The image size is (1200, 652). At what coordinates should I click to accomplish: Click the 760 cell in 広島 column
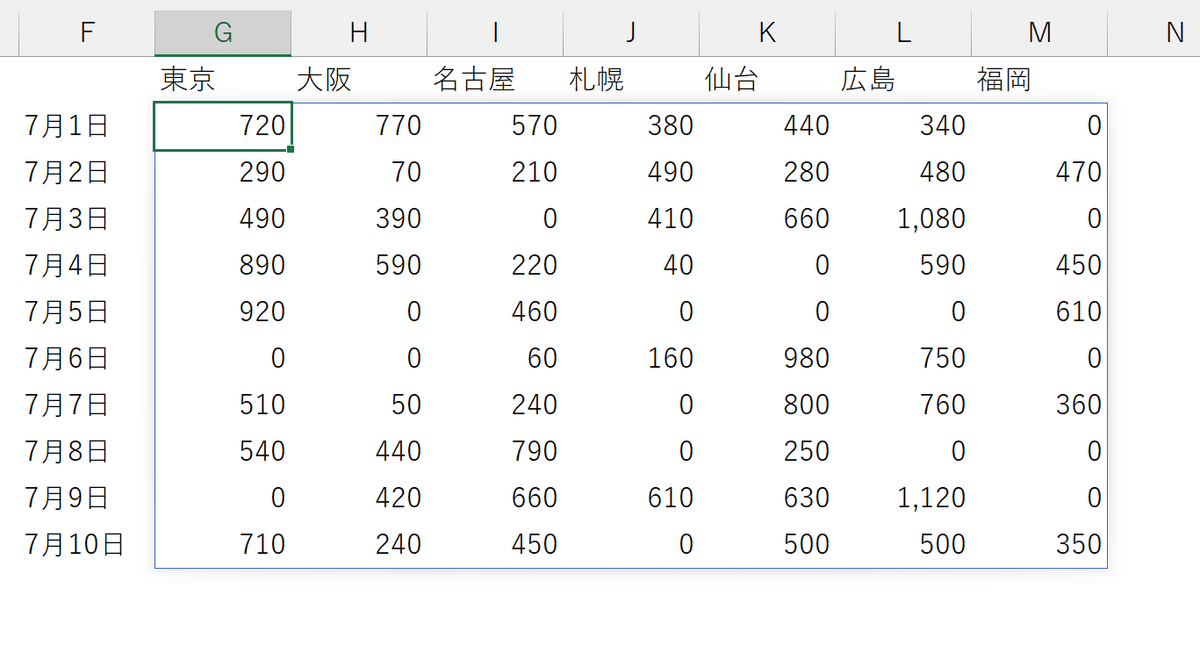[x=903, y=405]
